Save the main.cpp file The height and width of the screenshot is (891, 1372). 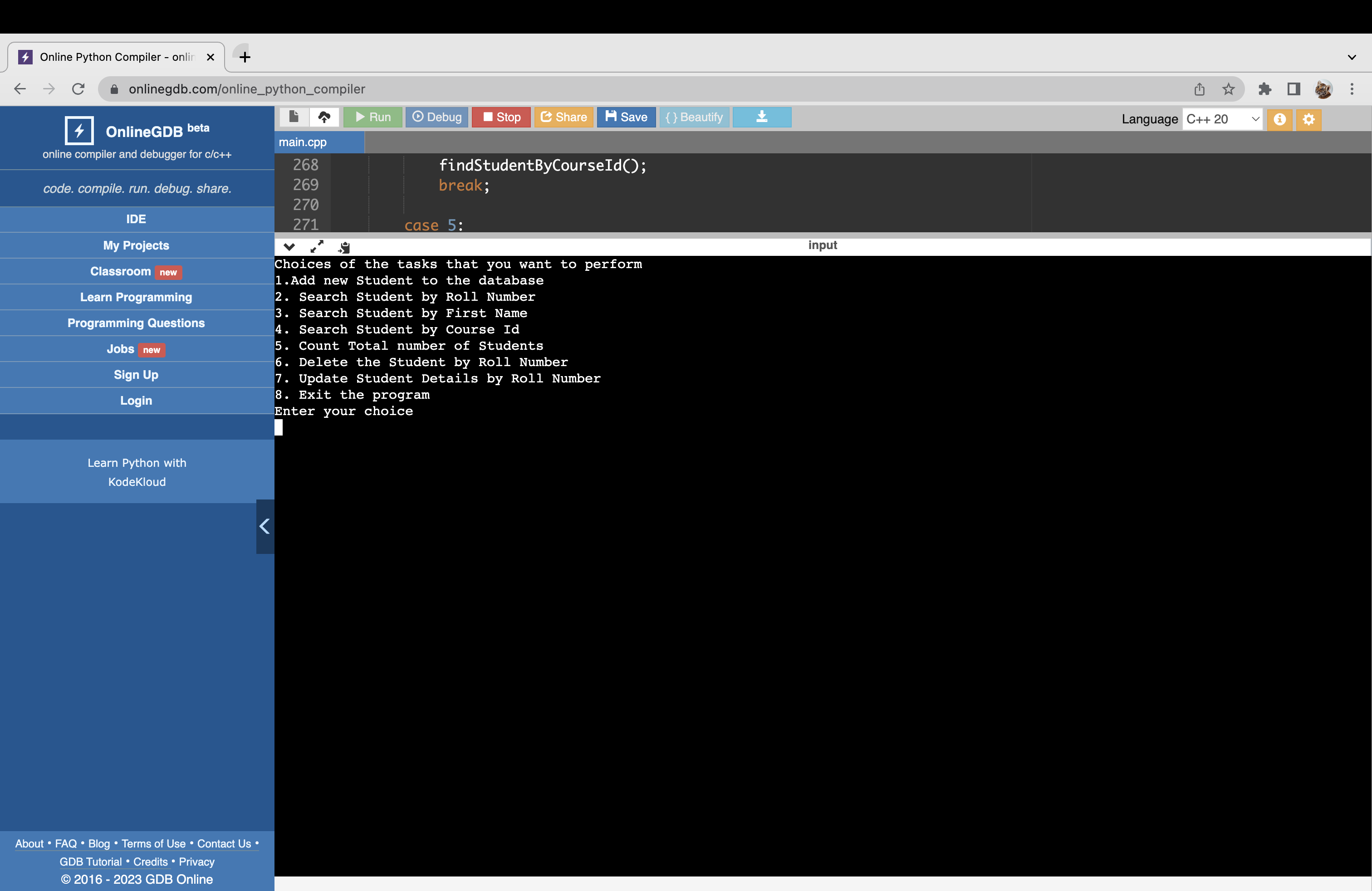626,117
